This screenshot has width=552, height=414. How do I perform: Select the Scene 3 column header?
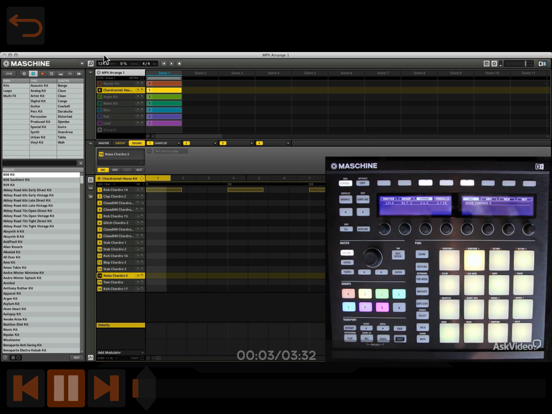[237, 73]
